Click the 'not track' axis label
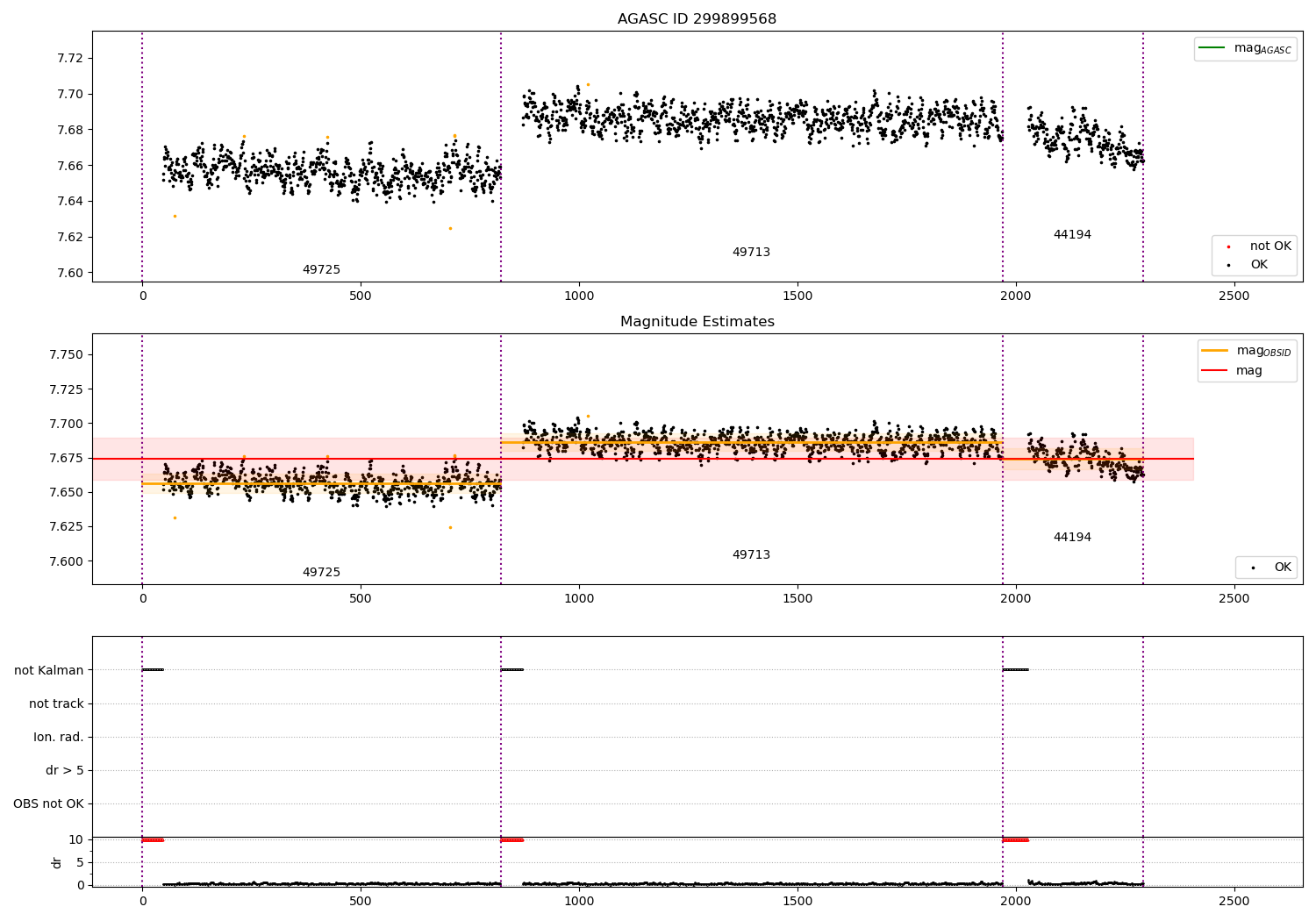 [x=56, y=703]
